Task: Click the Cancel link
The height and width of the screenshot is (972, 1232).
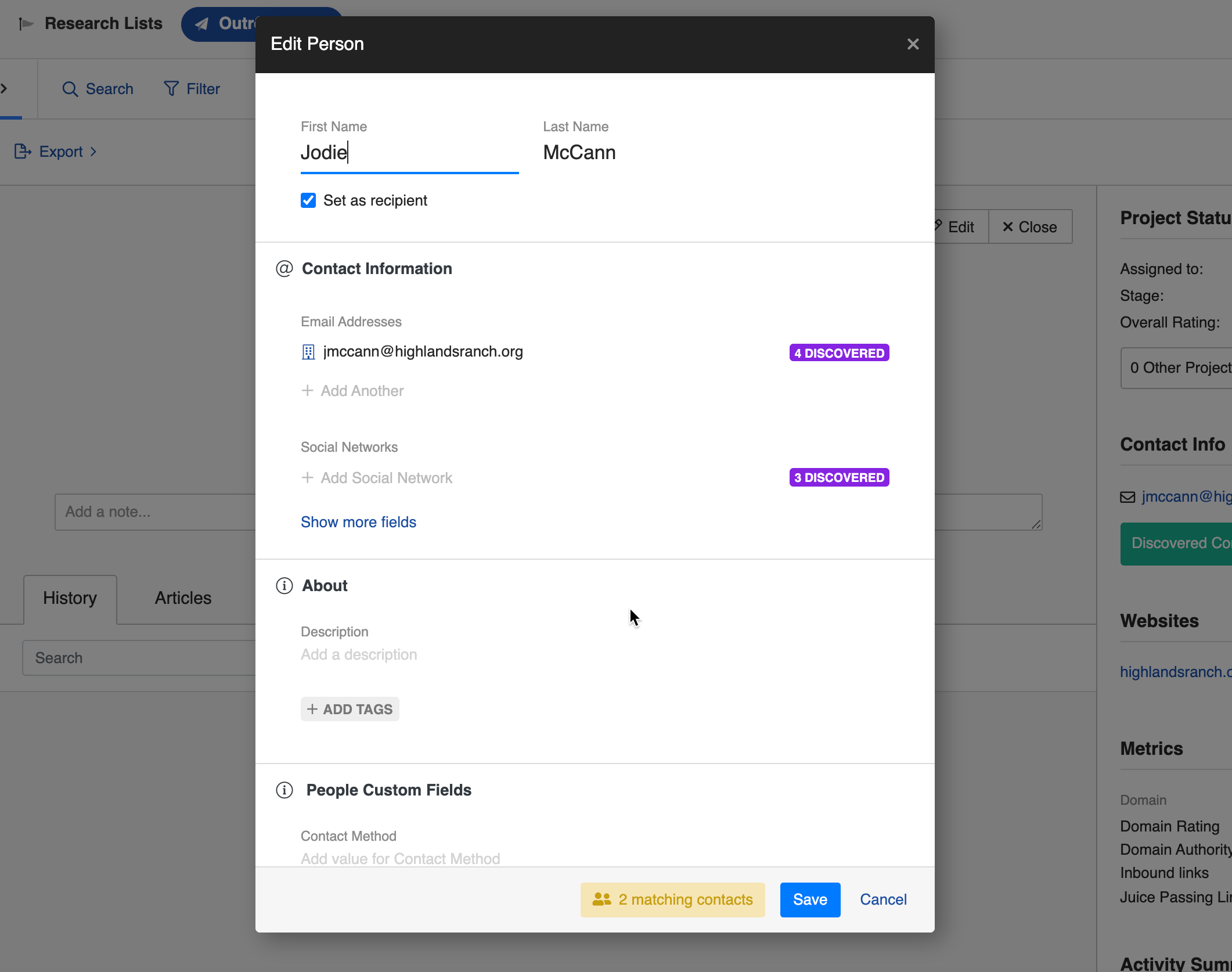Action: pyautogui.click(x=882, y=899)
